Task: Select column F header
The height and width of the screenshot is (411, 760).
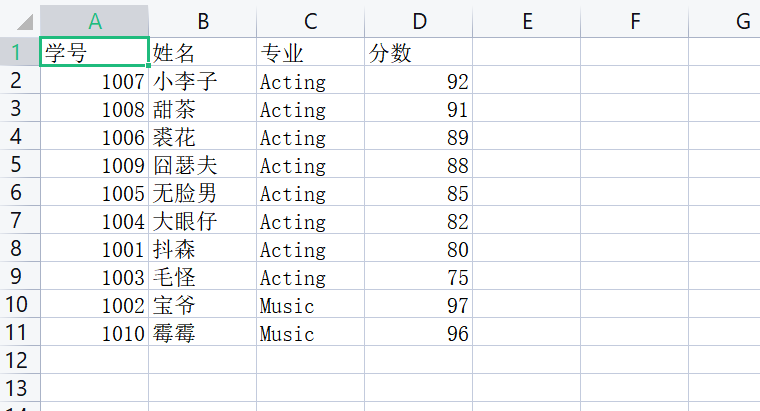Action: 635,21
